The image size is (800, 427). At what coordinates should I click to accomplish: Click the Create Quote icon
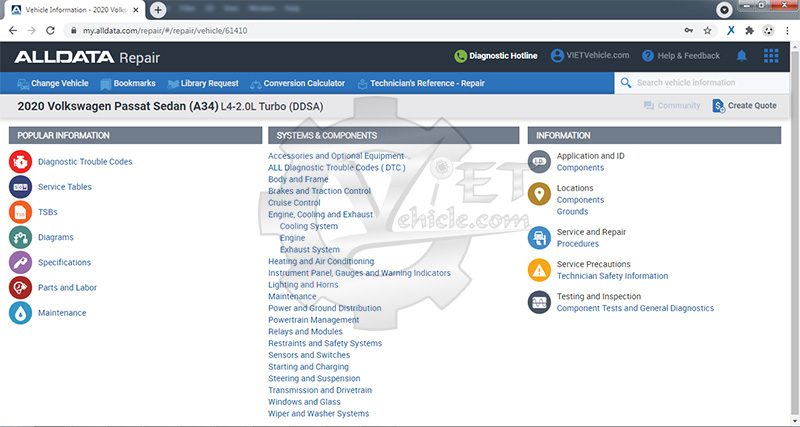point(718,106)
